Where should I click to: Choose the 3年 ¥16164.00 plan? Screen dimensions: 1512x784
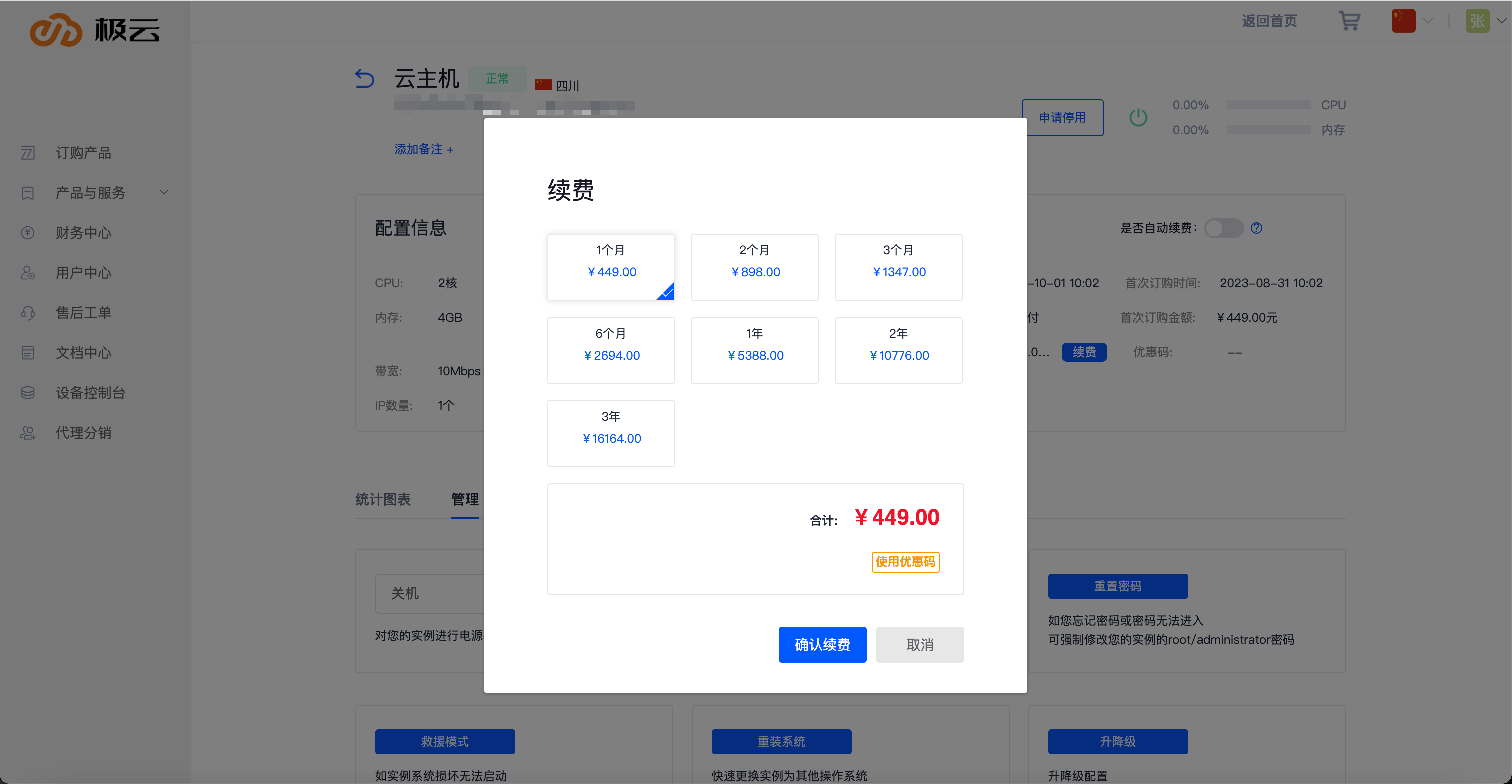coord(611,433)
